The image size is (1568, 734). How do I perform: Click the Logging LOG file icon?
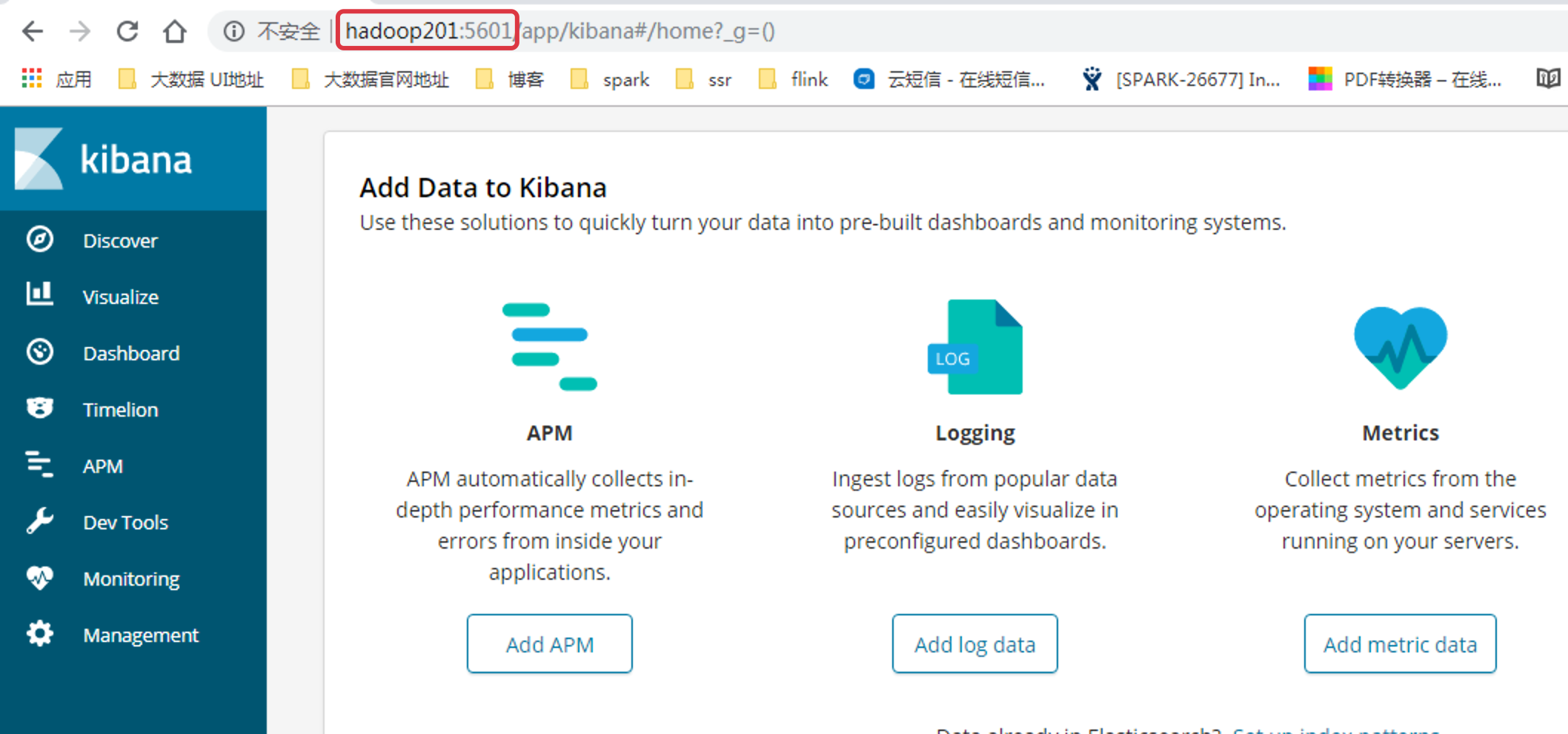coord(975,346)
